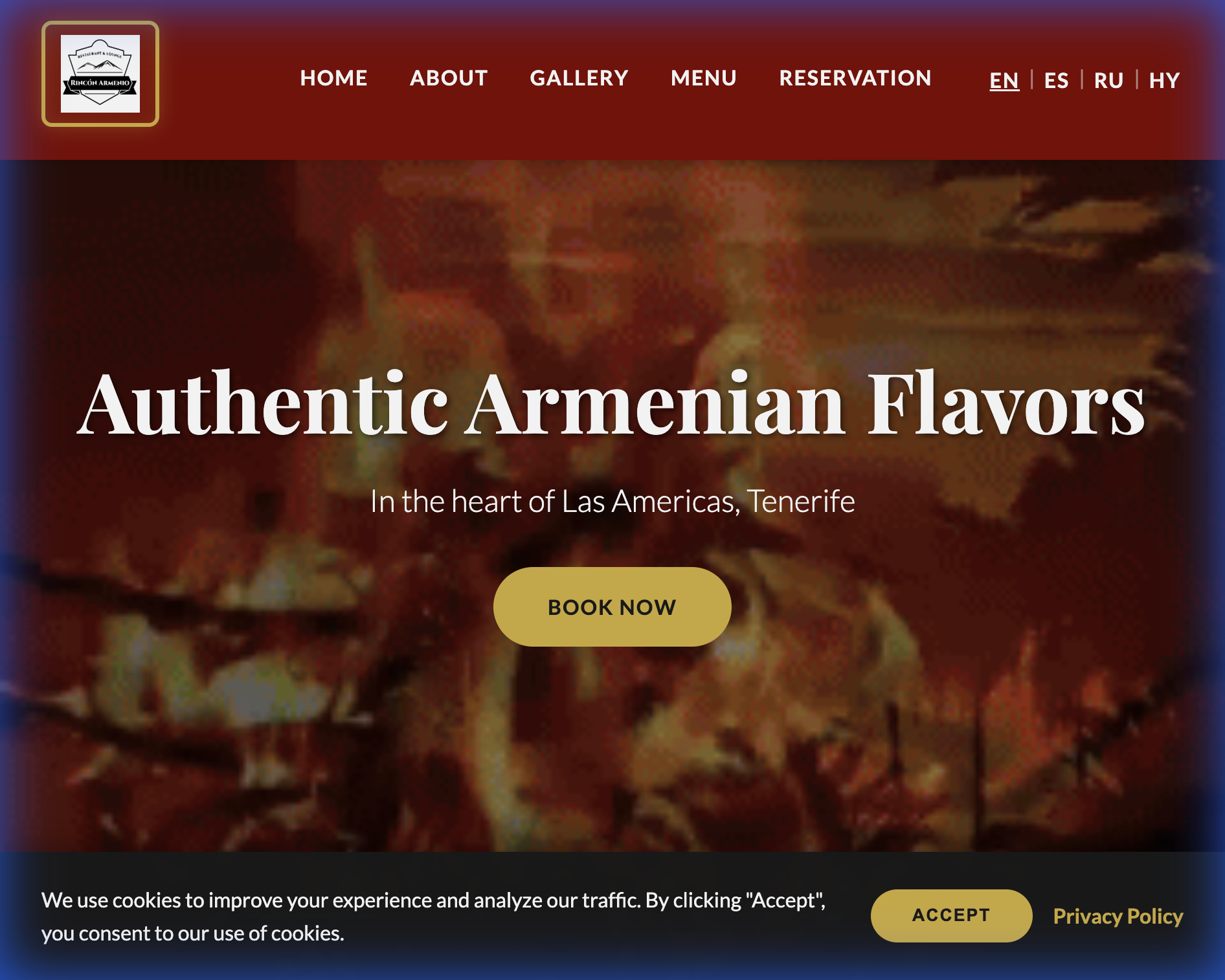Go to the About section
Image resolution: width=1225 pixels, height=980 pixels.
tap(449, 78)
